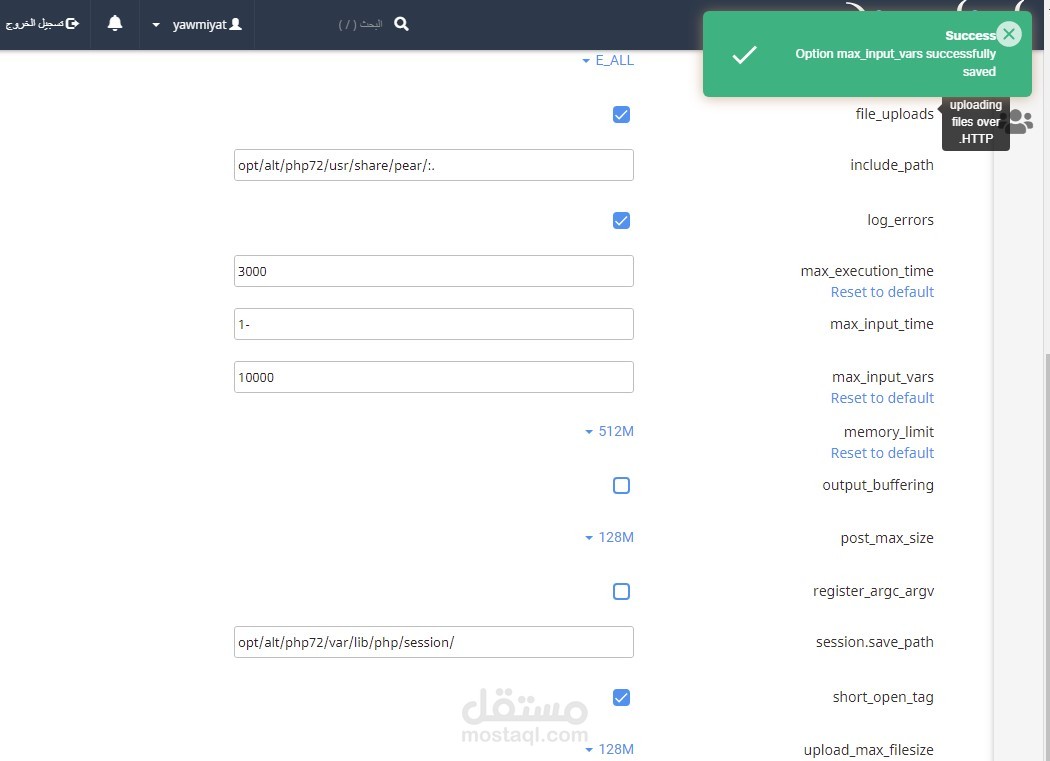Disable the log_errors checkbox
The image size is (1050, 761).
tap(621, 220)
